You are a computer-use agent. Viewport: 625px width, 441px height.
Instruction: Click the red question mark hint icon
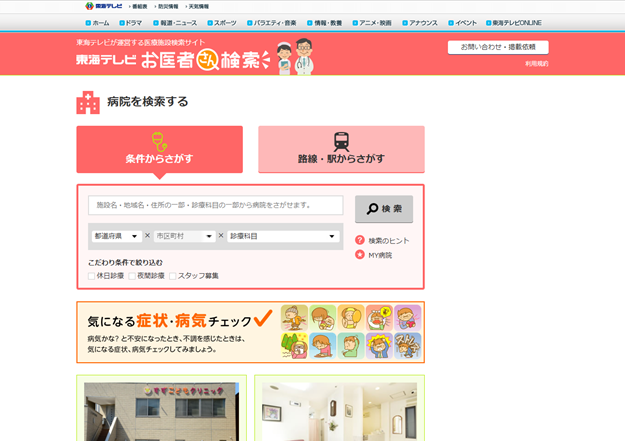point(360,240)
